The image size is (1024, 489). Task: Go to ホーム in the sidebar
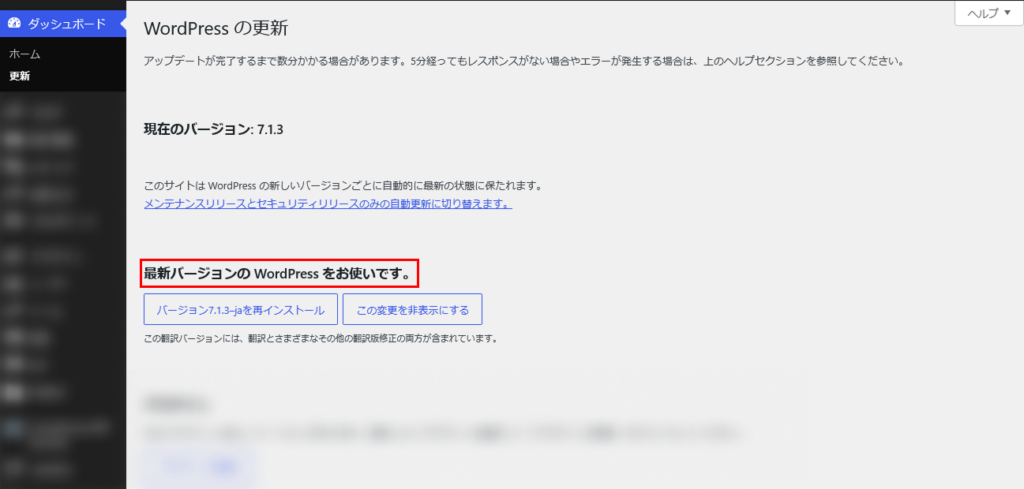click(x=25, y=54)
